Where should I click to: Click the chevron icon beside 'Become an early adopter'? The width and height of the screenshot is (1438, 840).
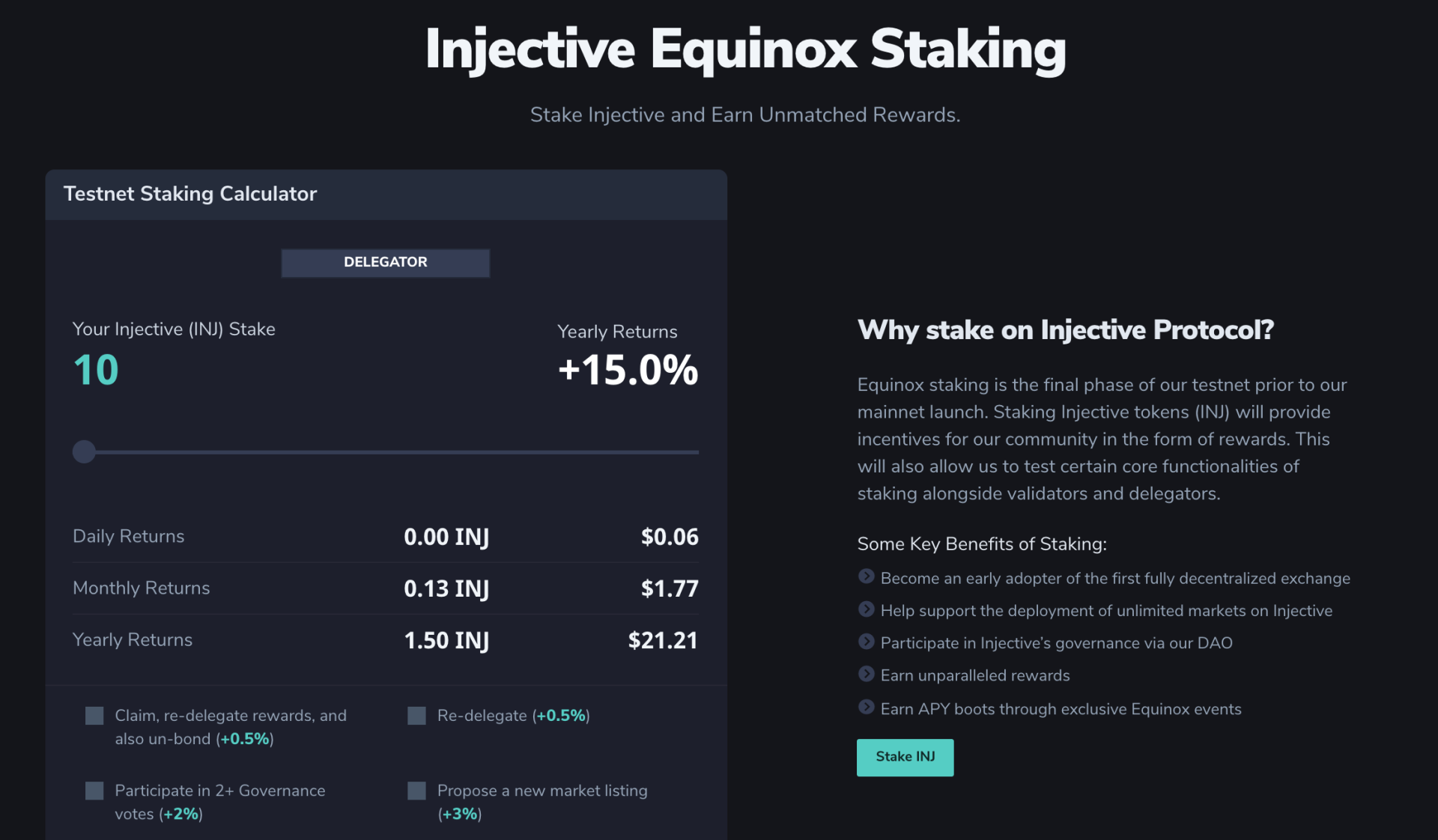pyautogui.click(x=866, y=576)
